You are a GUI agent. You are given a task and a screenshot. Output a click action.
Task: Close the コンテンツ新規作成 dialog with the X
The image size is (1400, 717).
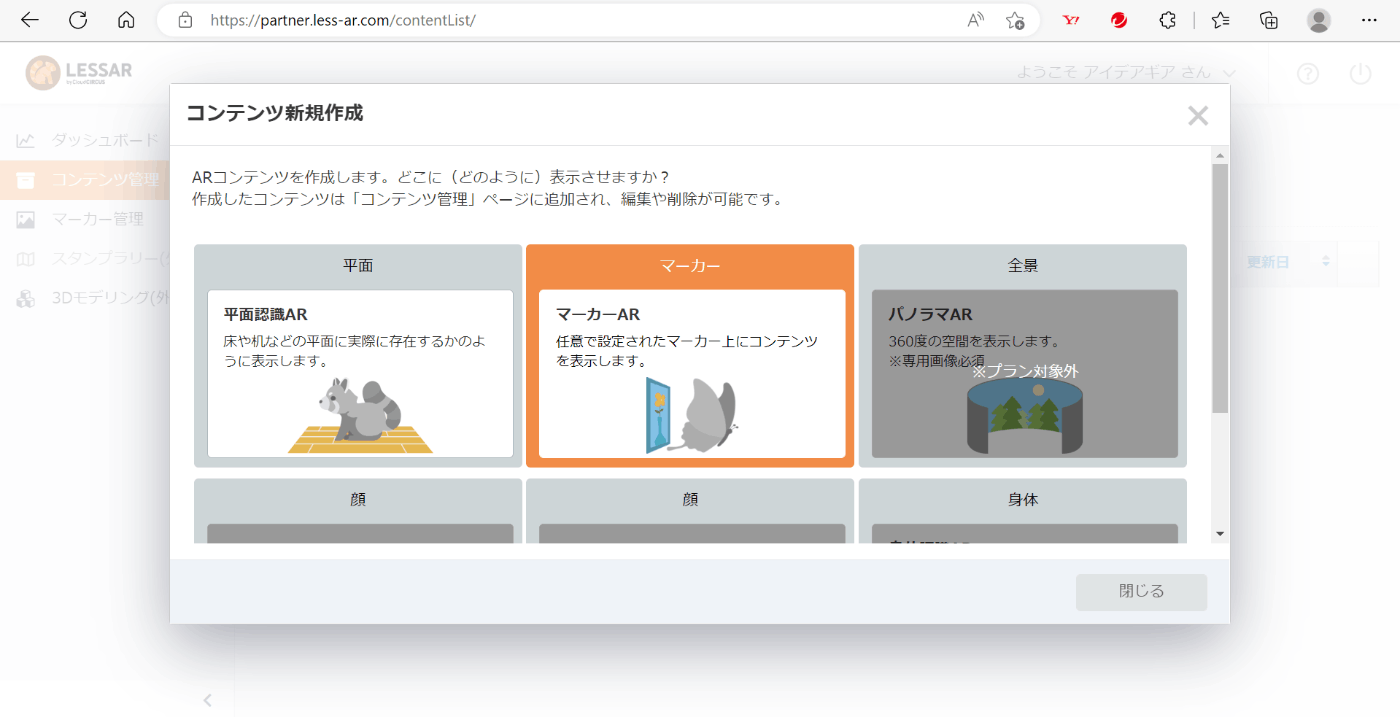click(1198, 116)
